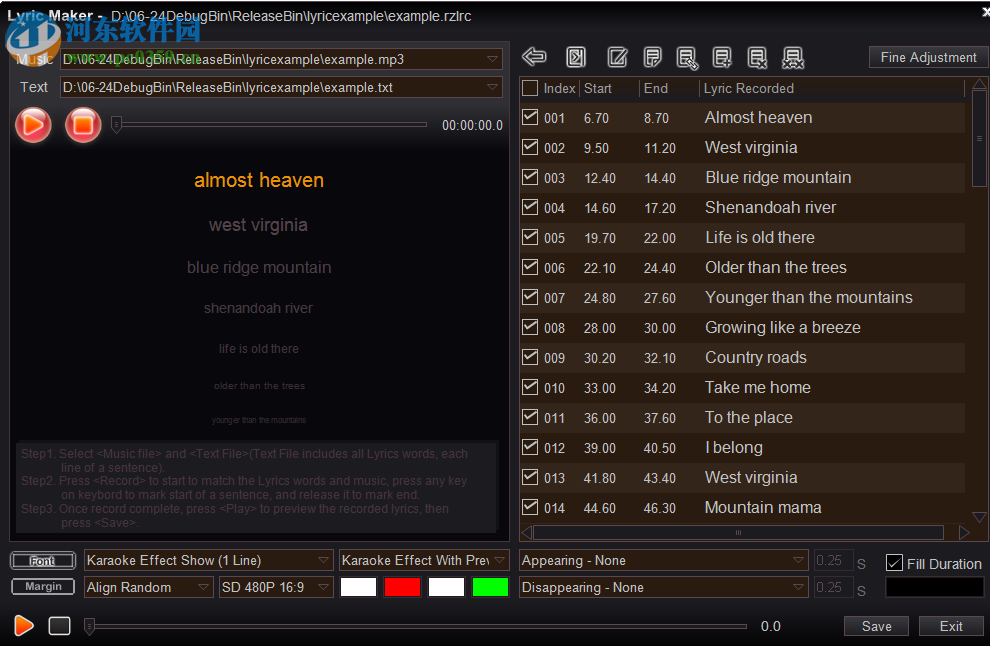Click the second white color swatch
The height and width of the screenshot is (646, 990).
[x=446, y=587]
